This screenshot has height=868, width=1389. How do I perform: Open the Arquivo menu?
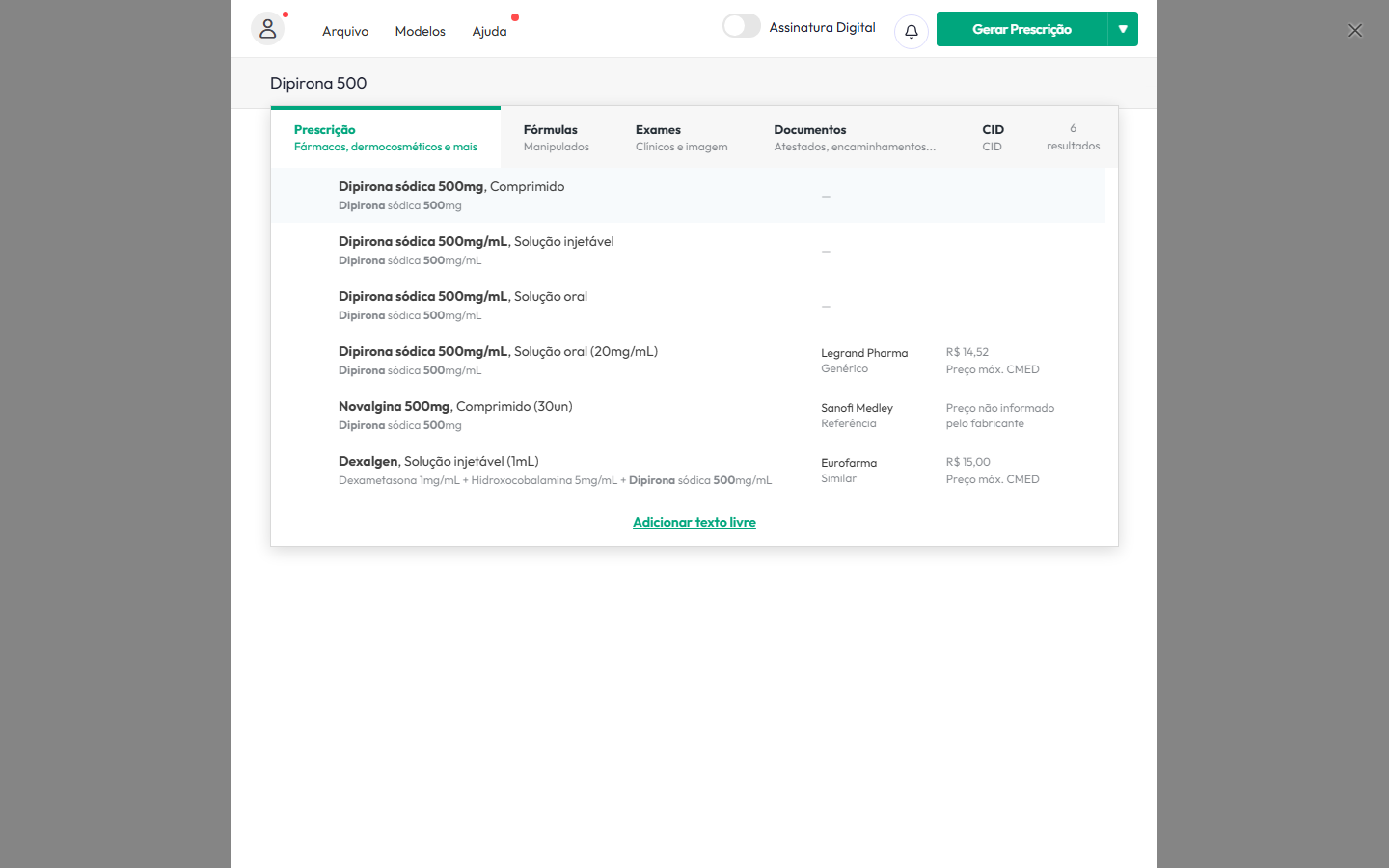click(x=345, y=31)
